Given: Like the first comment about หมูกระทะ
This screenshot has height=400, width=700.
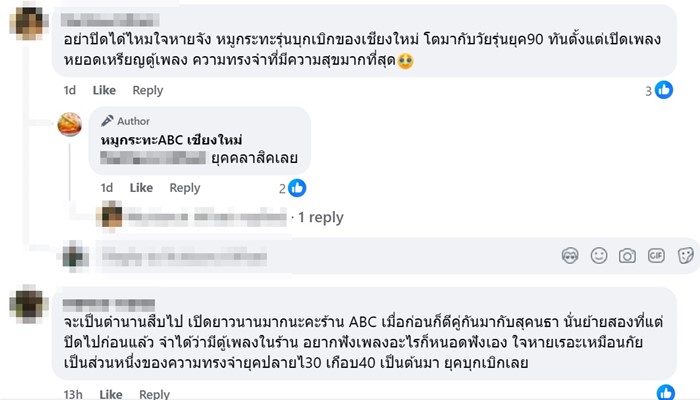Looking at the screenshot, I should coord(105,90).
